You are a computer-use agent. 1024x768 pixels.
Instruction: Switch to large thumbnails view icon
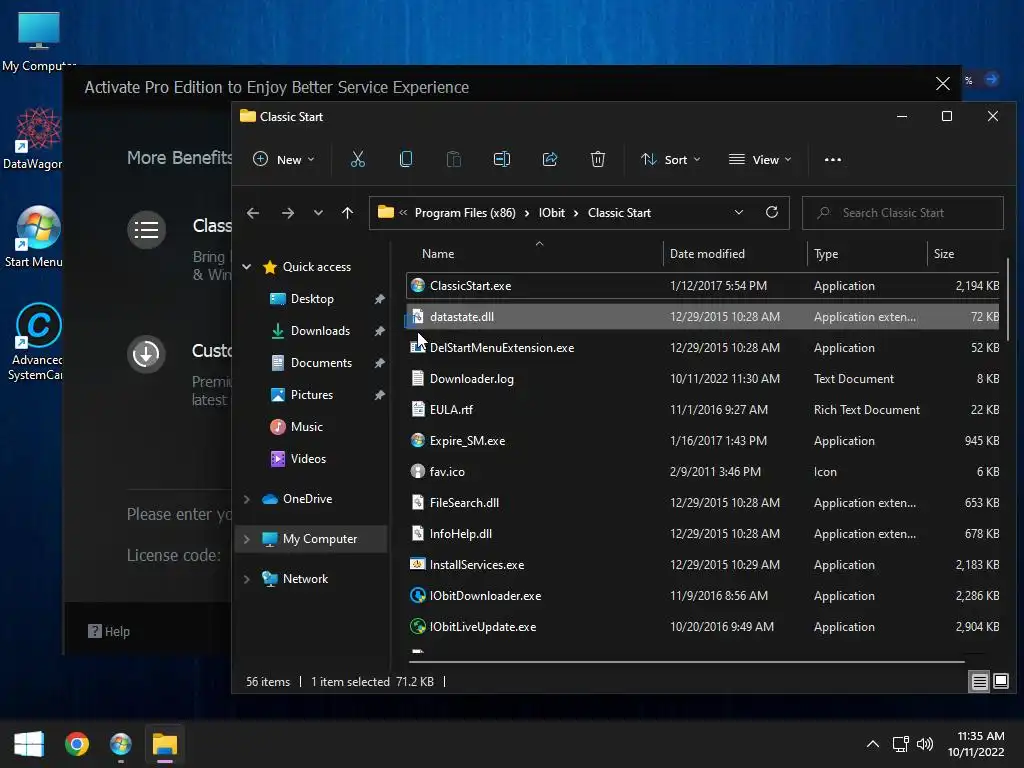[x=1000, y=681]
